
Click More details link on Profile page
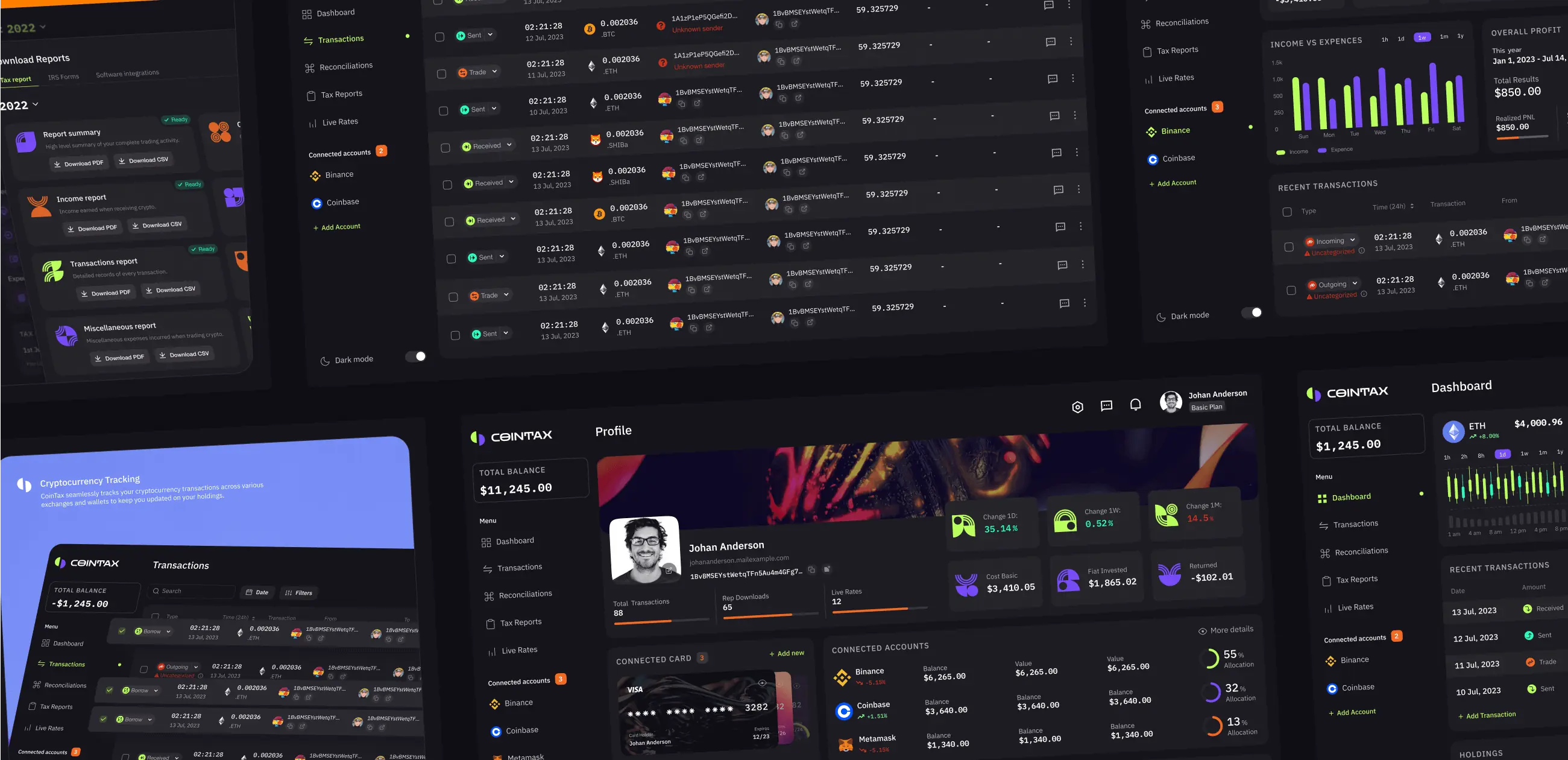point(1226,630)
